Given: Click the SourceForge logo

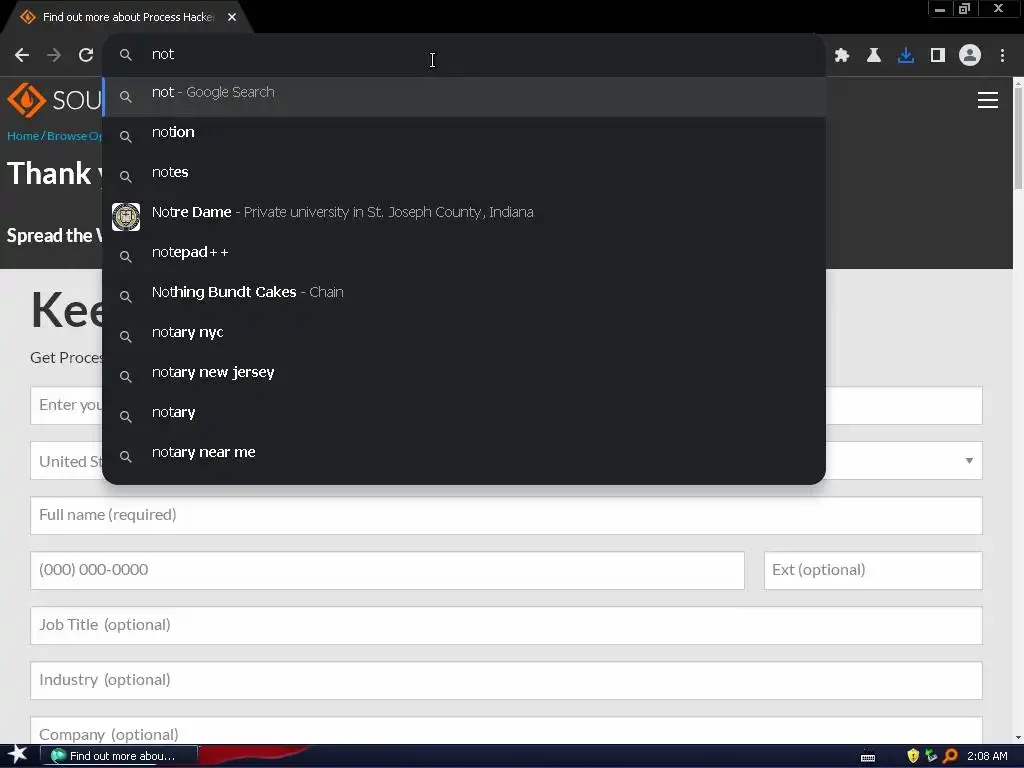Looking at the screenshot, I should (x=54, y=100).
